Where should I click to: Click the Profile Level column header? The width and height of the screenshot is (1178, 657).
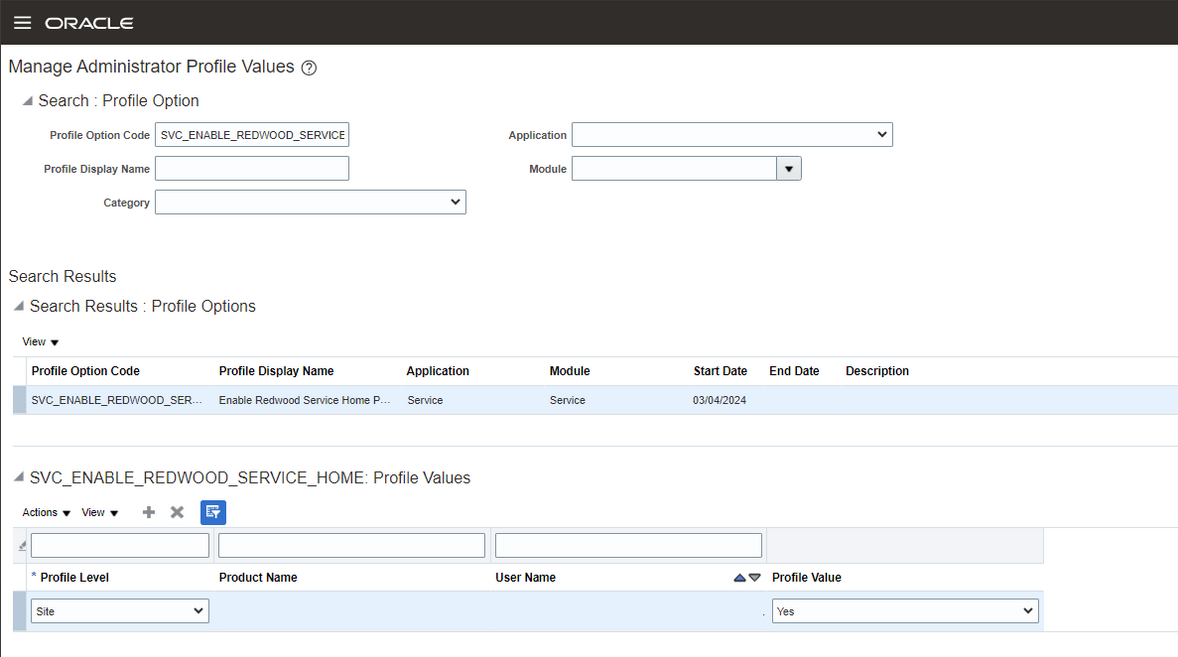click(74, 577)
